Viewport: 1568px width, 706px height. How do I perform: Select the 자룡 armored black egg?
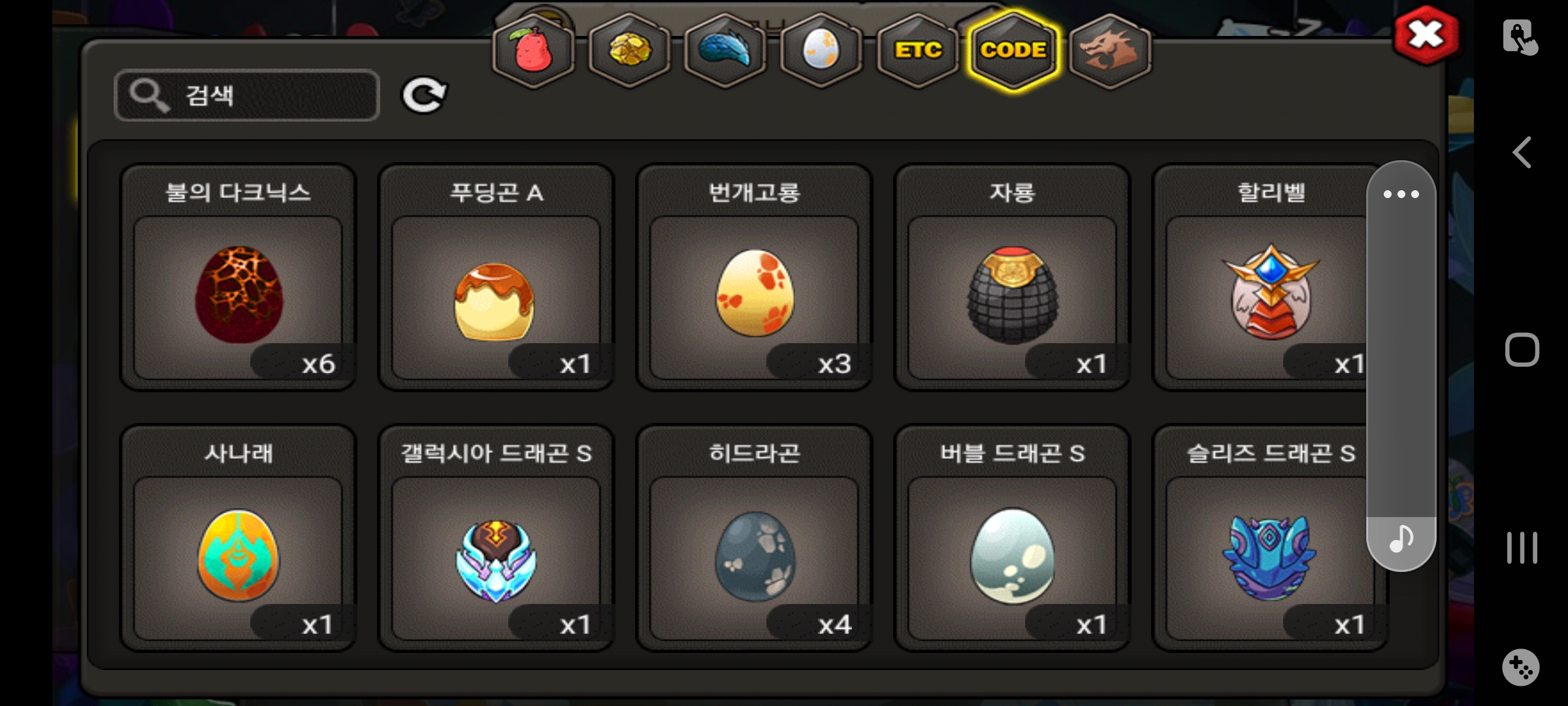[x=1012, y=278]
